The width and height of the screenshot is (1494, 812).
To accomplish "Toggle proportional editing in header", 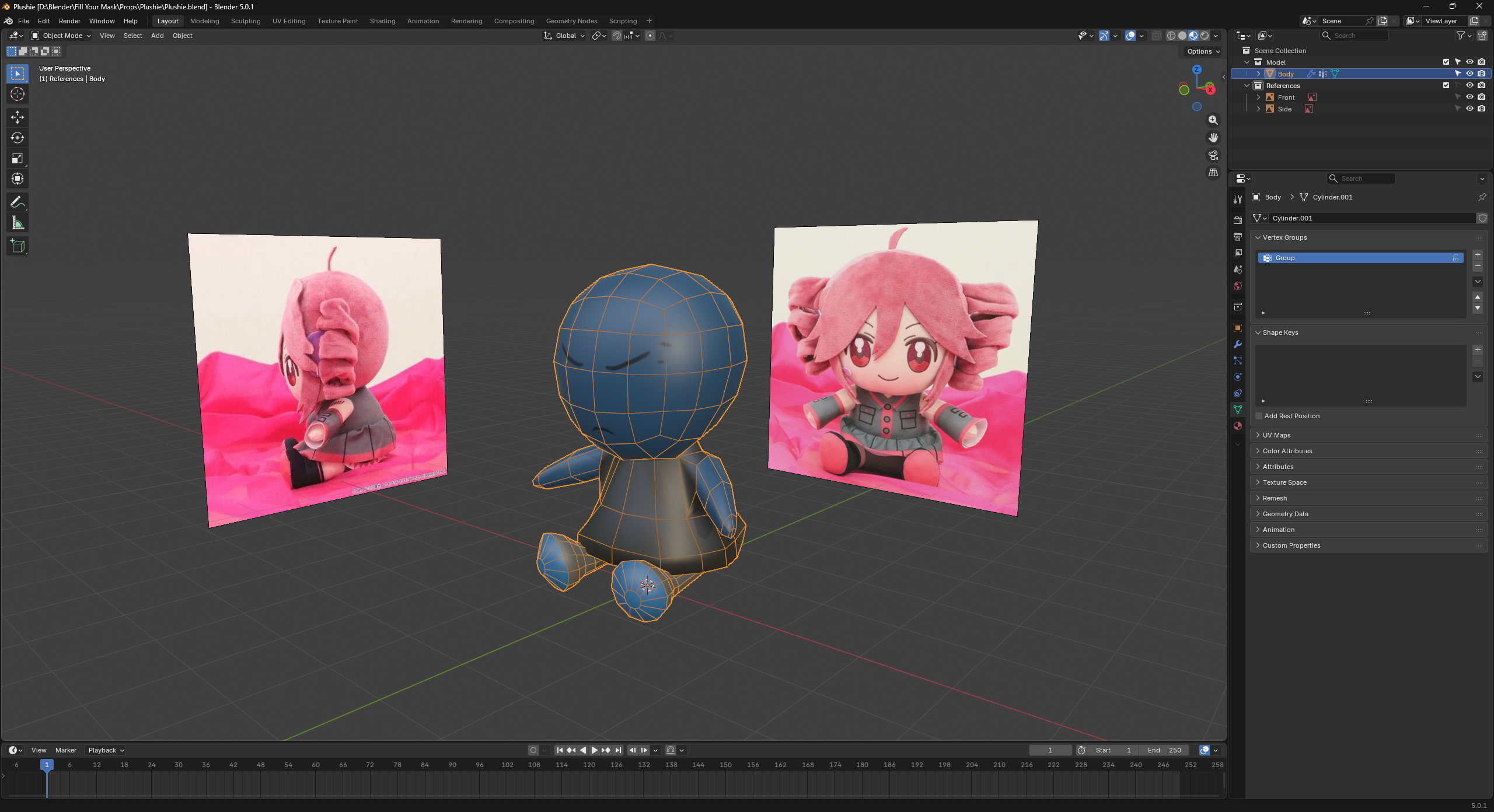I will coord(650,36).
